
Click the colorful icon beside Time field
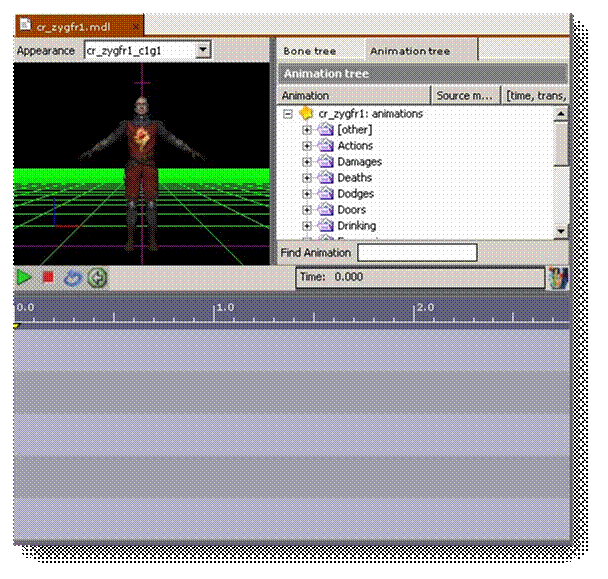(558, 278)
